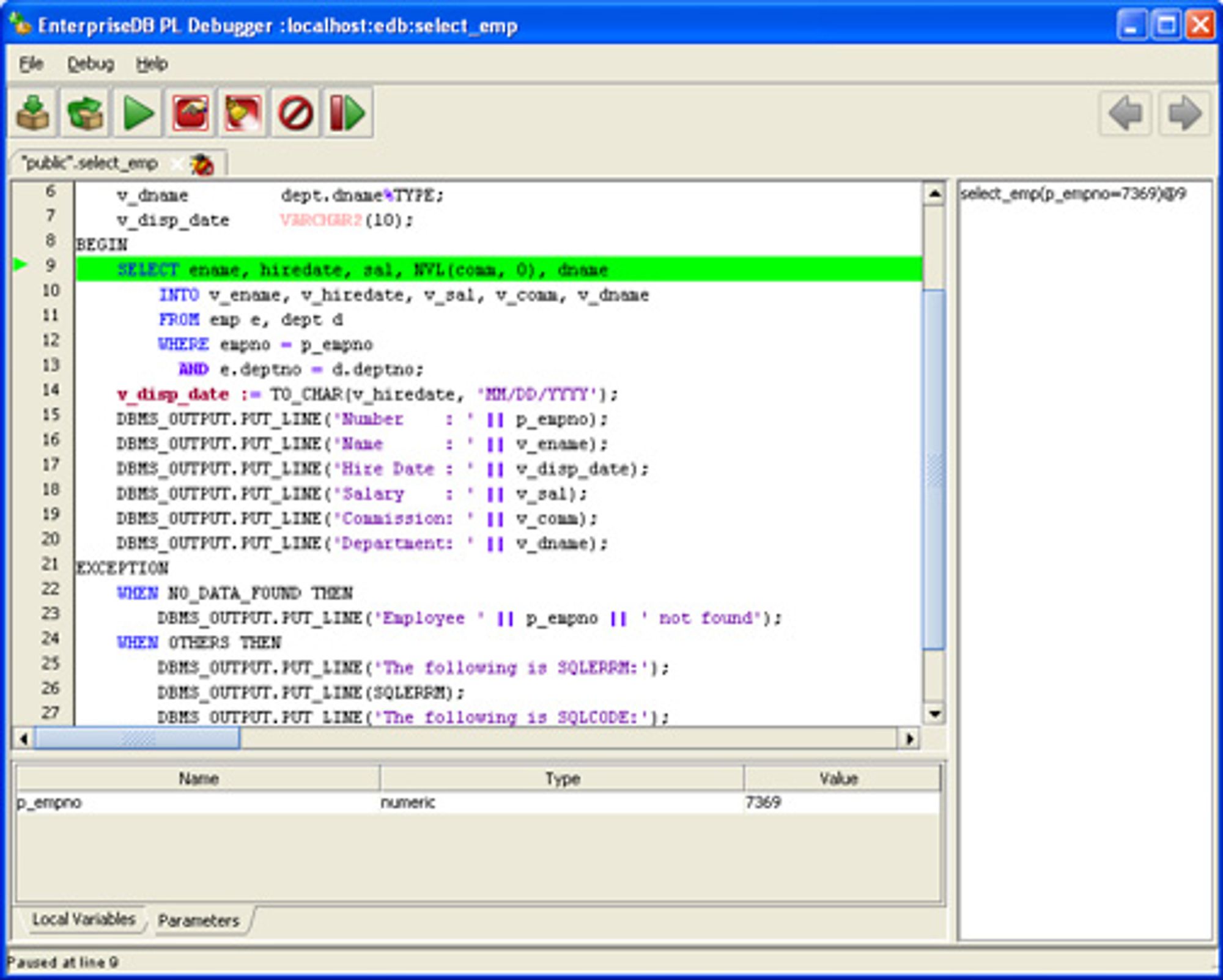Minimize the PL Debugger window
The width and height of the screenshot is (1223, 980).
click(x=1131, y=25)
